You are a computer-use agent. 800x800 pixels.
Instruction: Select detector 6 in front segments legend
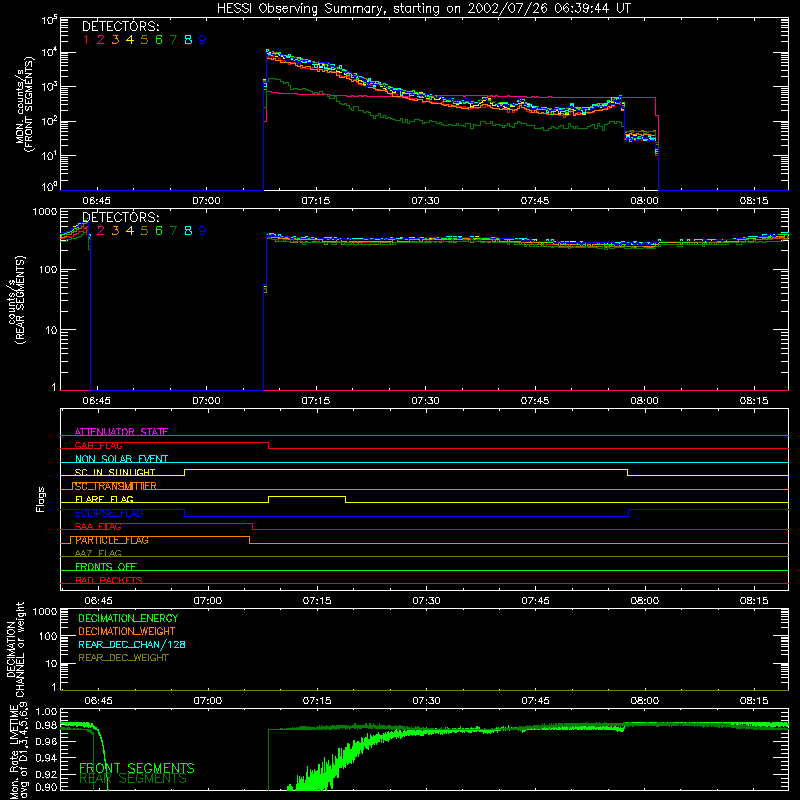coord(159,40)
